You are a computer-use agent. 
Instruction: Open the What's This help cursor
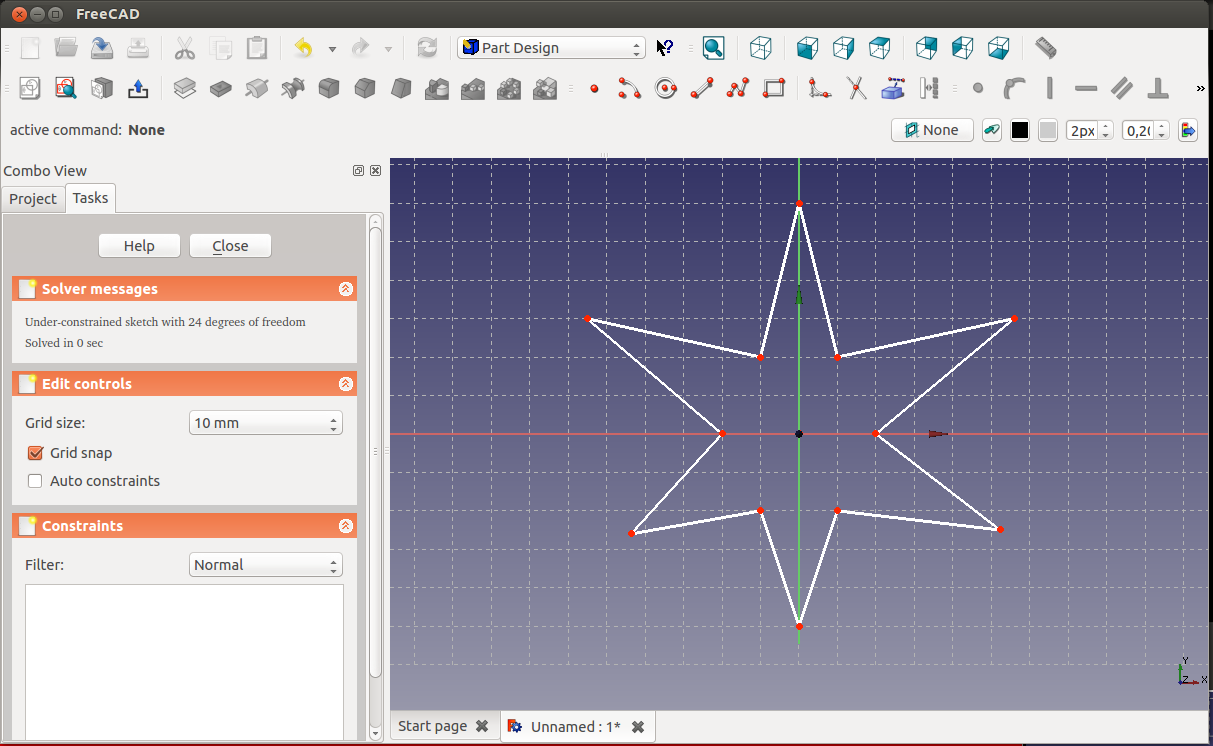[665, 48]
